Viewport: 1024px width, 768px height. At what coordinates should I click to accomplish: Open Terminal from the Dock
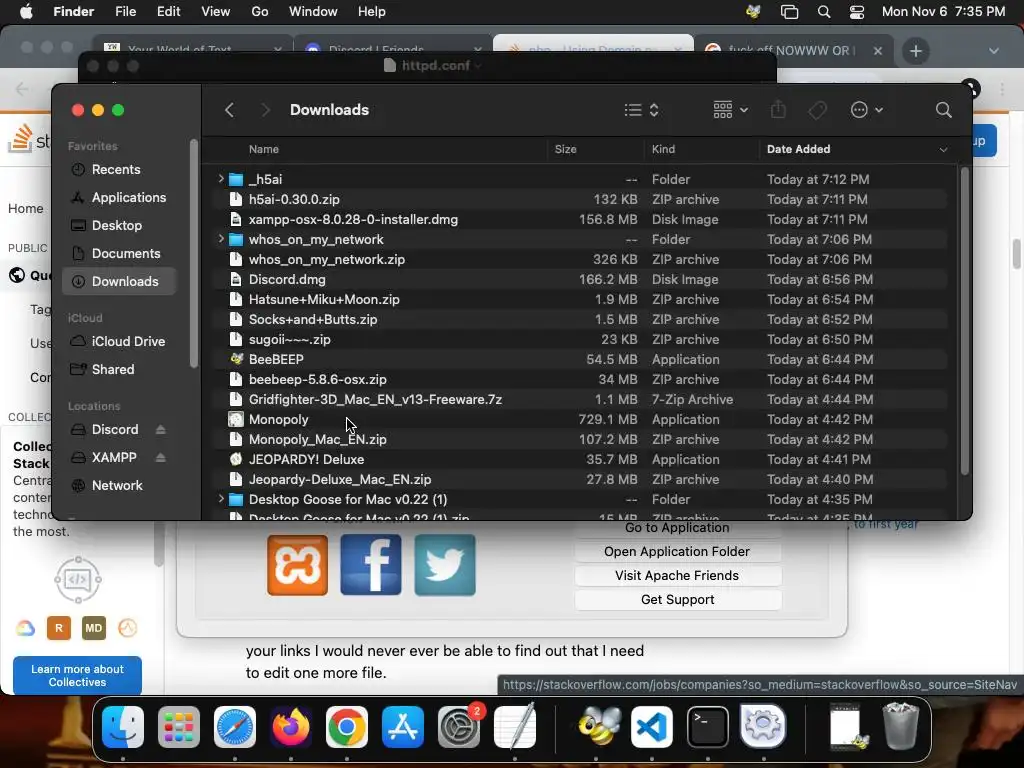[x=707, y=727]
